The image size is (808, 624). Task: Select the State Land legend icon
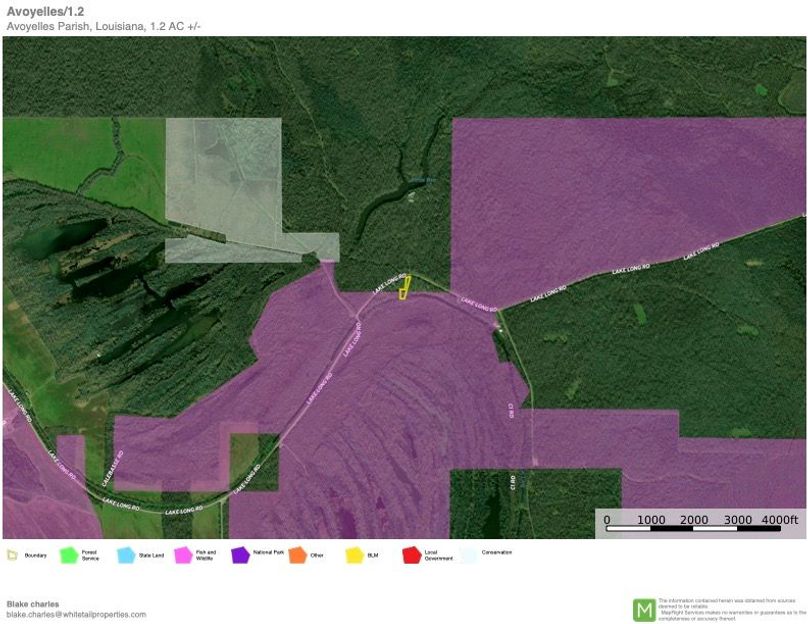pyautogui.click(x=124, y=552)
